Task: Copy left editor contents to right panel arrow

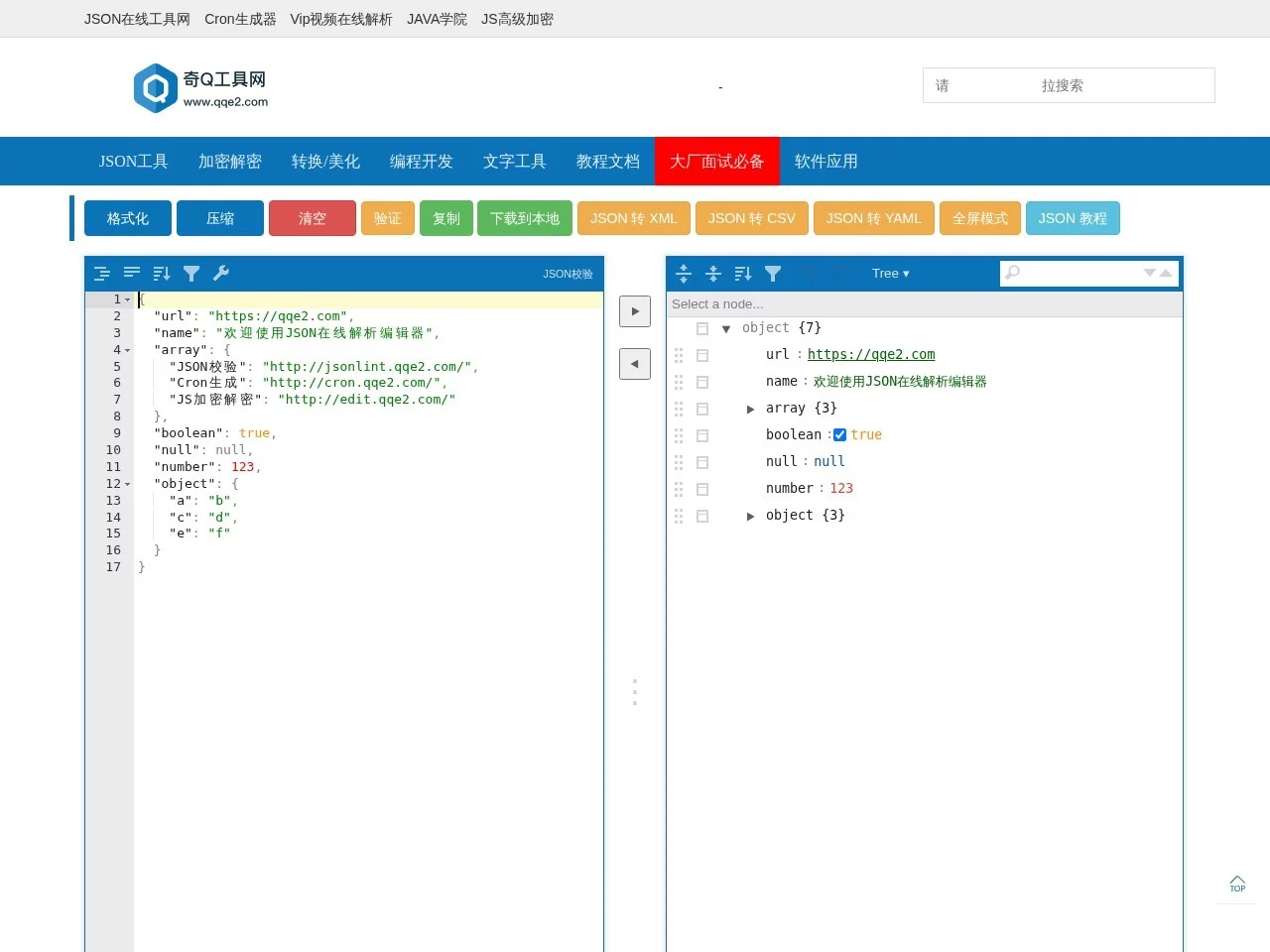Action: pos(635,311)
